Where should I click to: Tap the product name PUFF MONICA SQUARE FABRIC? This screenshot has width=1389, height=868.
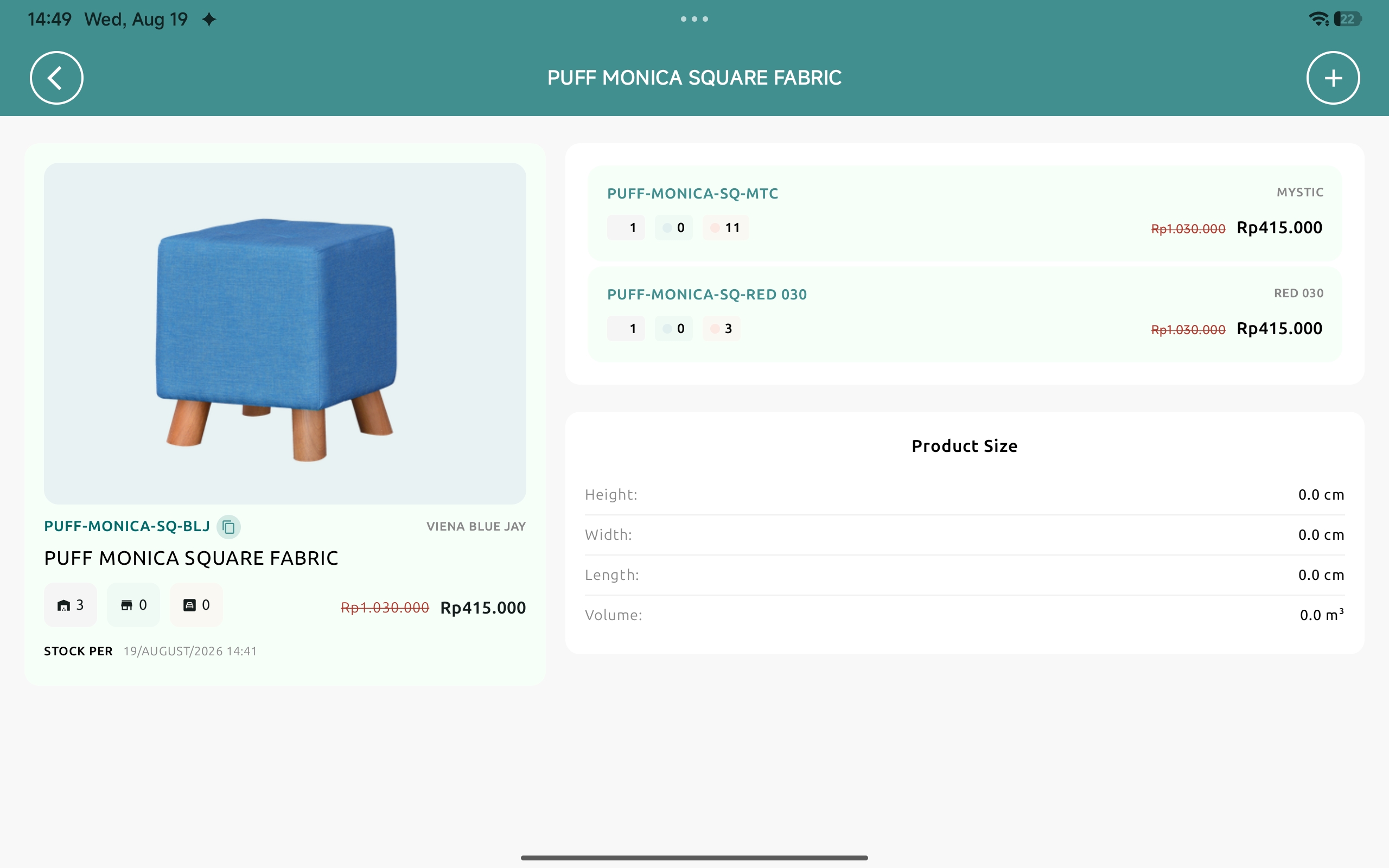click(191, 558)
